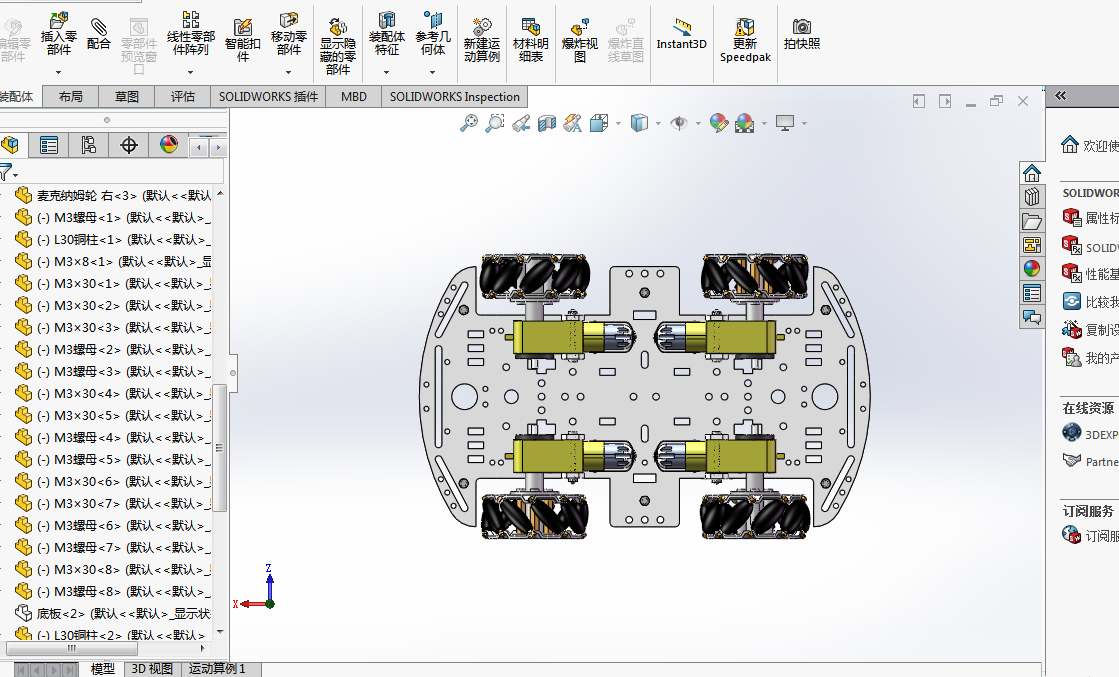Expand the filter funnel dropdown in feature tree
Viewport: 1119px width, 677px height.
click(x=16, y=175)
